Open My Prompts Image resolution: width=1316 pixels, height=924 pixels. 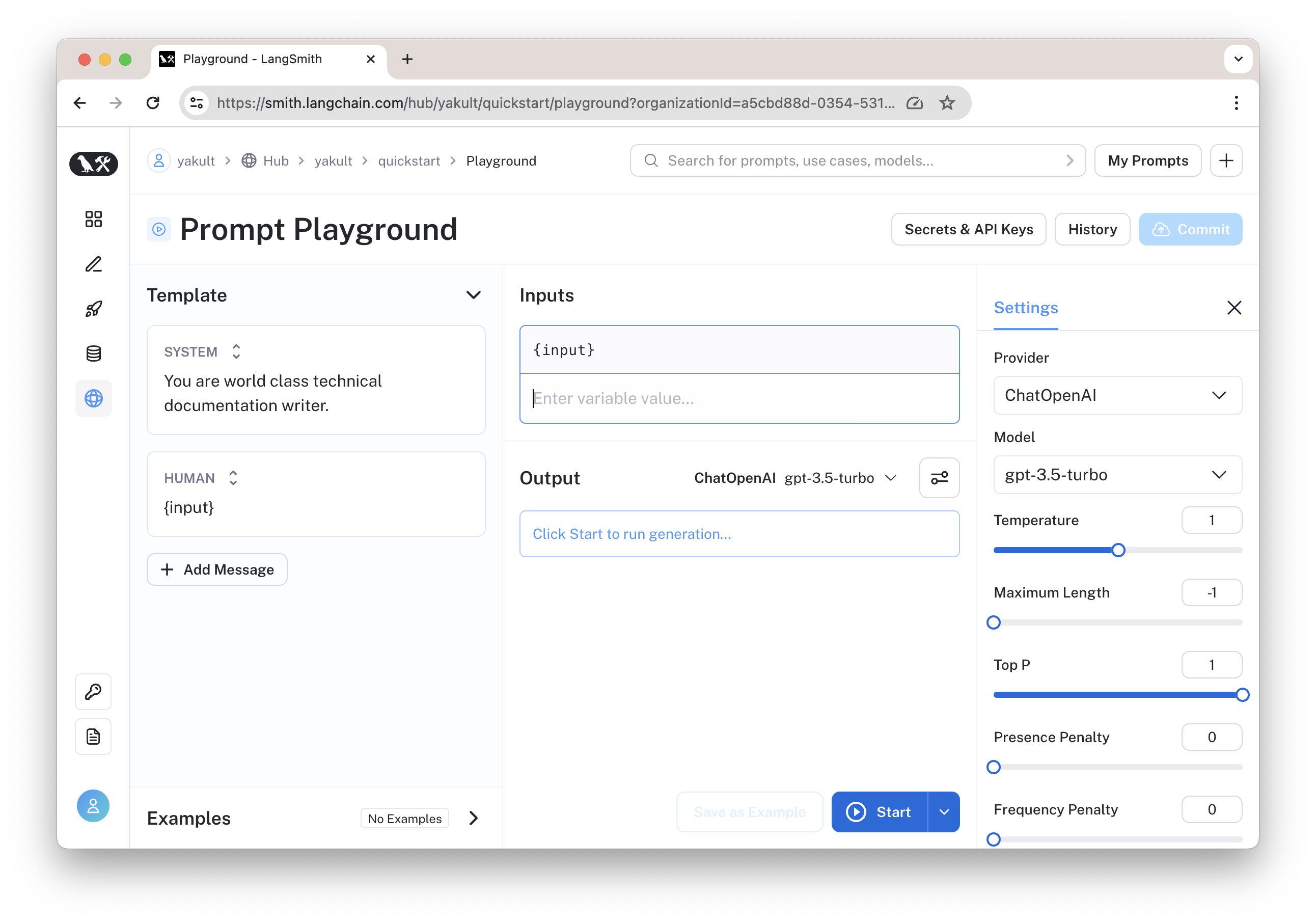(1147, 160)
